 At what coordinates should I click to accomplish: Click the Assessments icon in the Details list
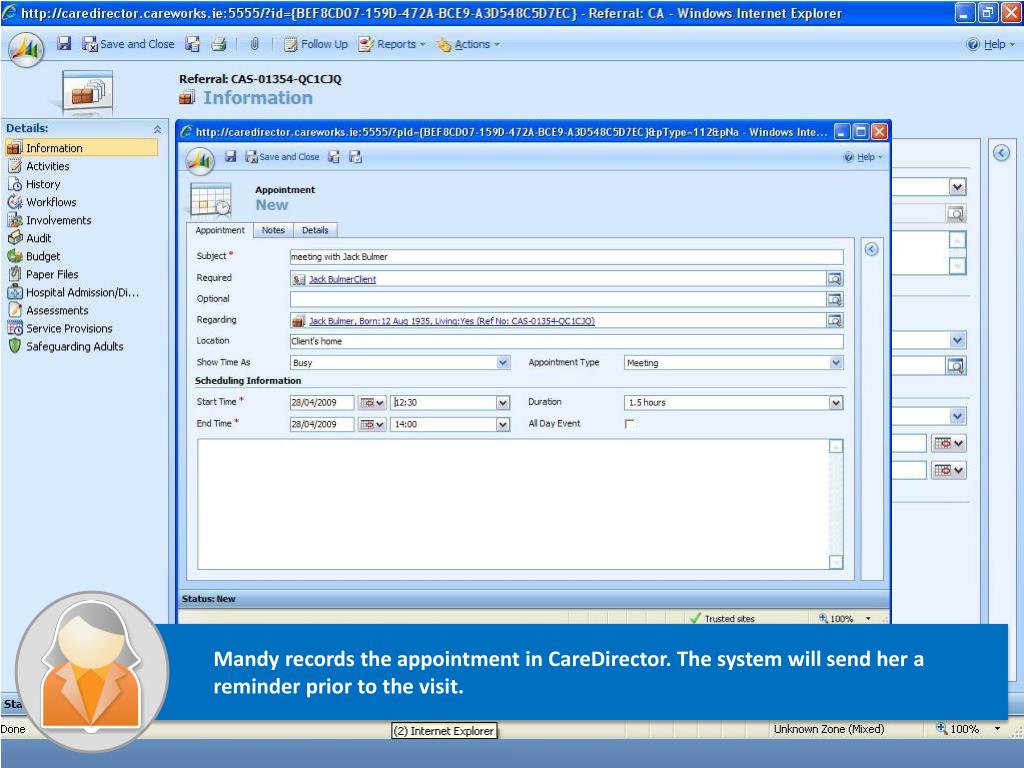coord(15,310)
